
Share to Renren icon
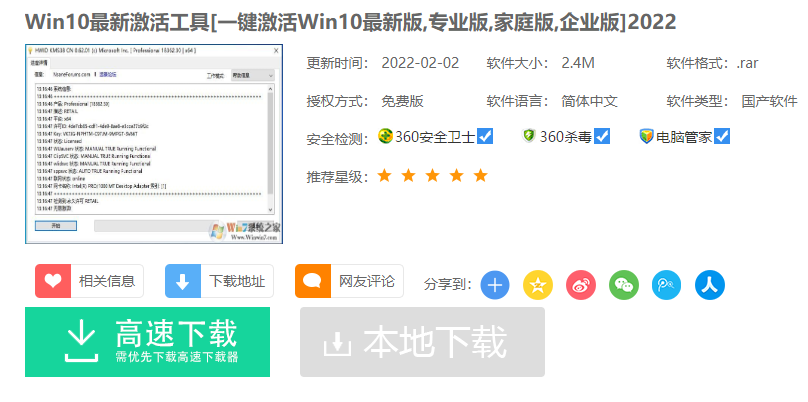[x=710, y=285]
